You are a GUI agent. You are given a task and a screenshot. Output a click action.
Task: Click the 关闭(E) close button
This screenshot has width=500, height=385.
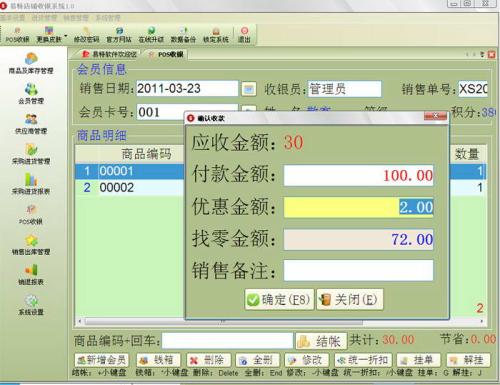[349, 300]
